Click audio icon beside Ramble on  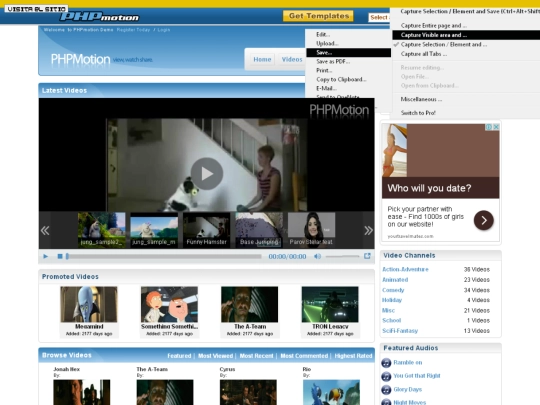[386, 363]
